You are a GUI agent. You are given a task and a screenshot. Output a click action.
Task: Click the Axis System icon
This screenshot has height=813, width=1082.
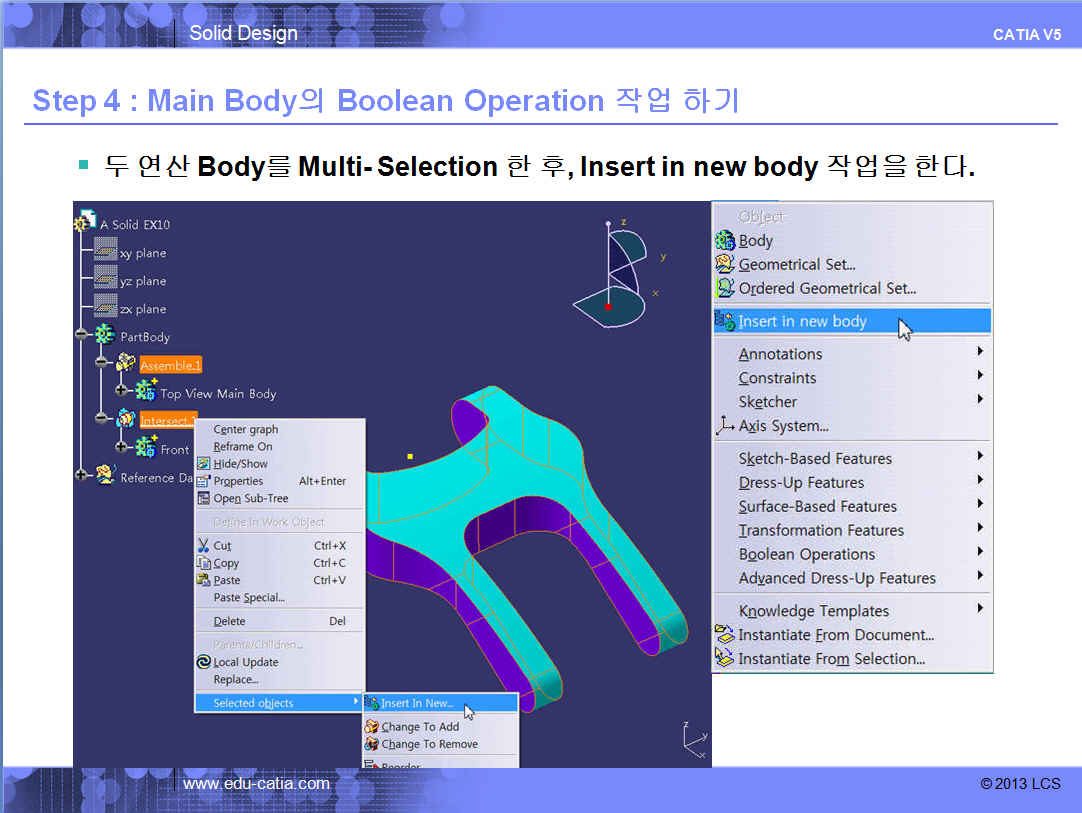725,426
